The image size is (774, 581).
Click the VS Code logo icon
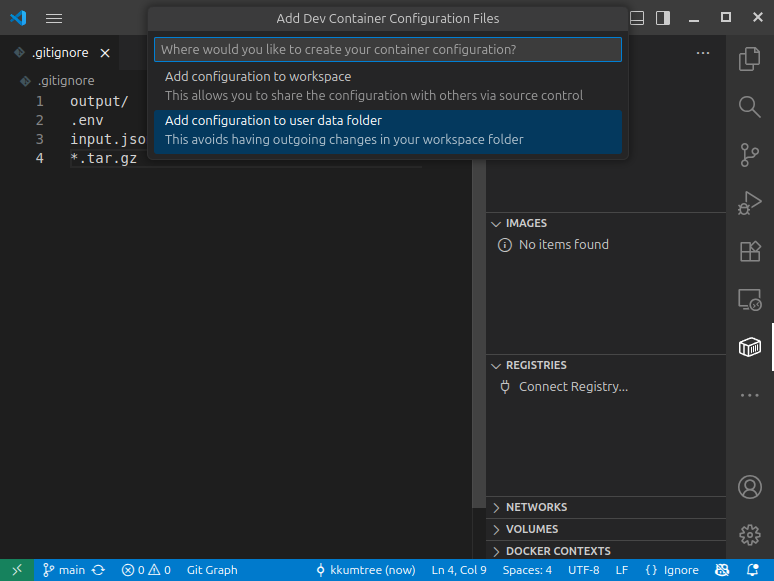(18, 18)
